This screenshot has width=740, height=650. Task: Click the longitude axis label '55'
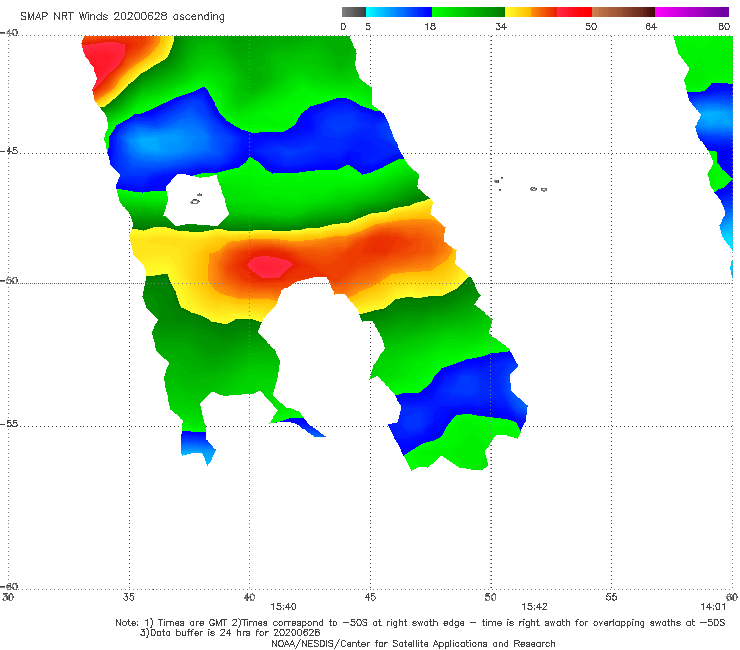611,597
